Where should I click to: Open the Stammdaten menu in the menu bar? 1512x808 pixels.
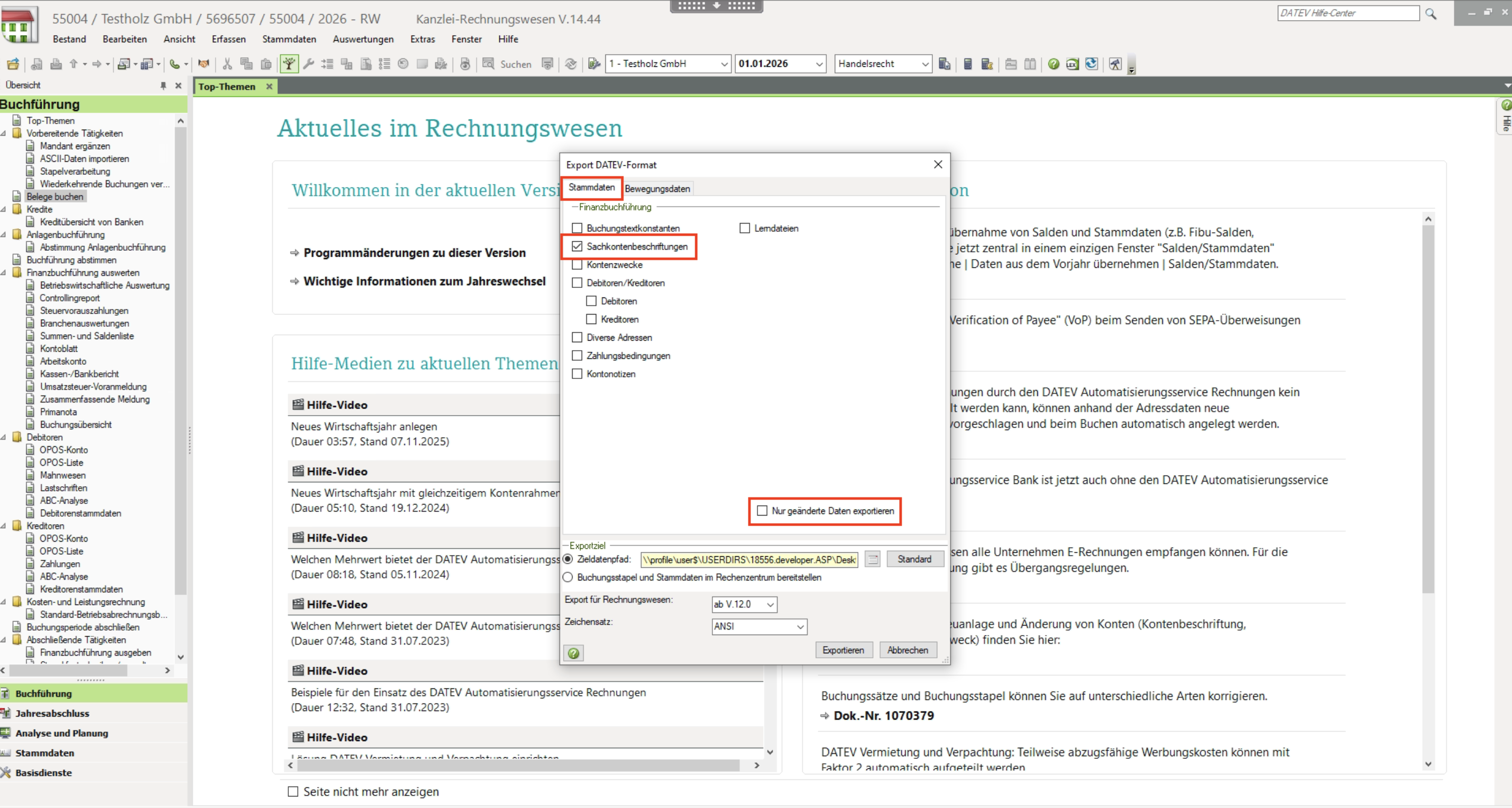289,39
